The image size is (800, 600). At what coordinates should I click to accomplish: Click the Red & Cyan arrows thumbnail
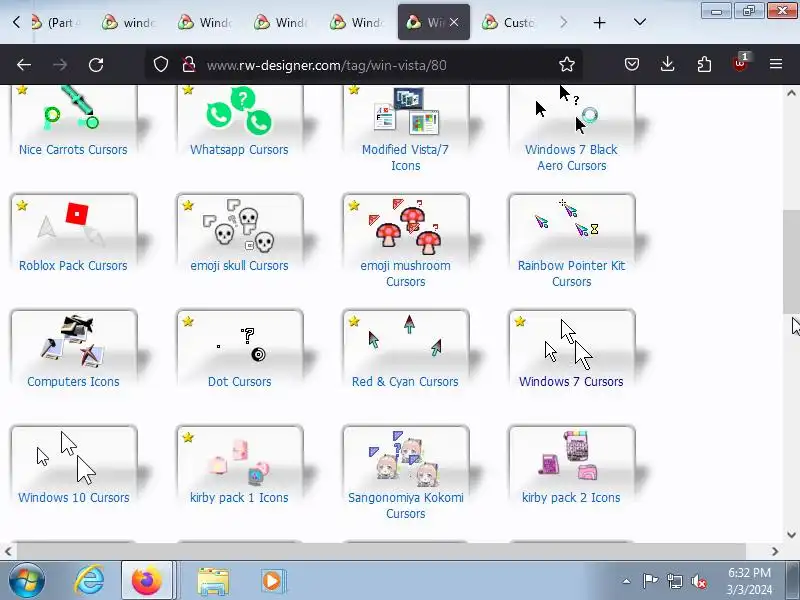pos(406,342)
